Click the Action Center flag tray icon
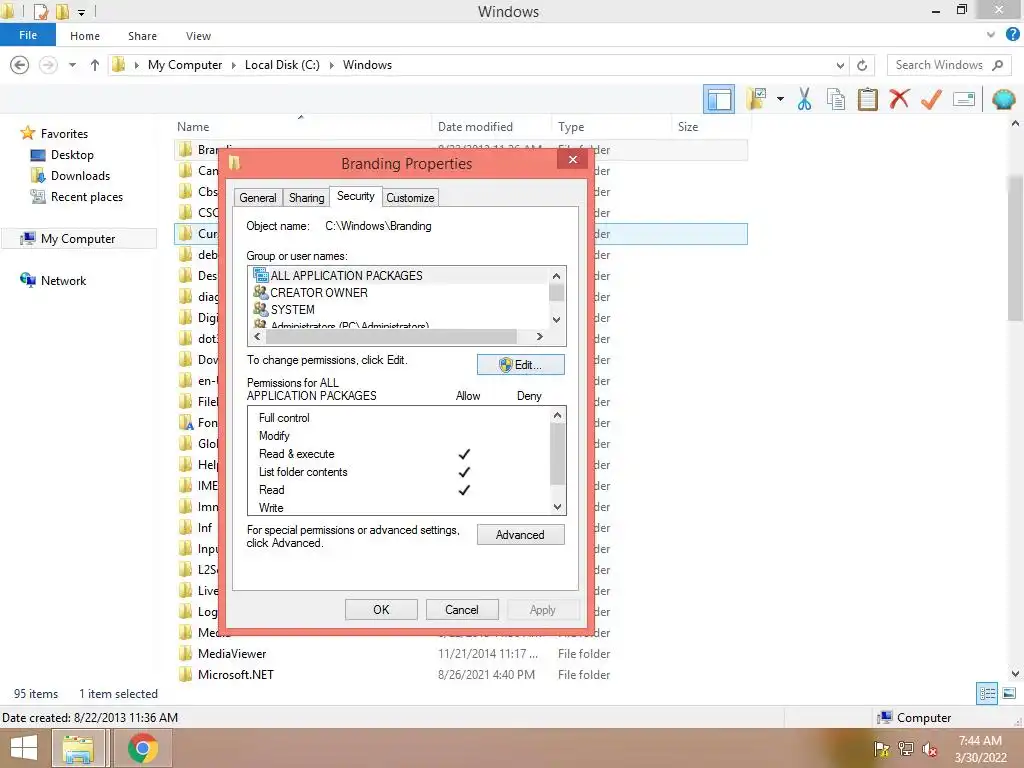The image size is (1024, 768). pyautogui.click(x=881, y=749)
